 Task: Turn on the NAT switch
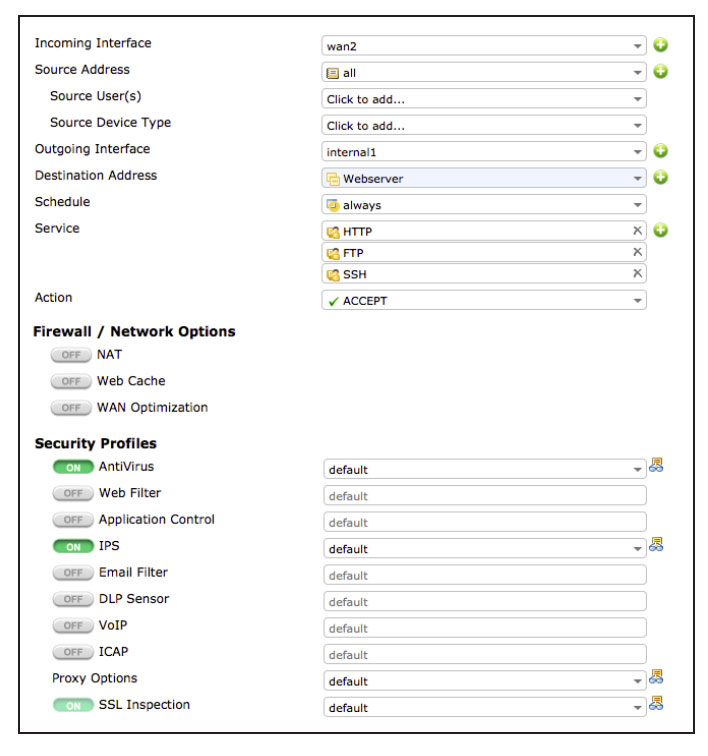(71, 355)
